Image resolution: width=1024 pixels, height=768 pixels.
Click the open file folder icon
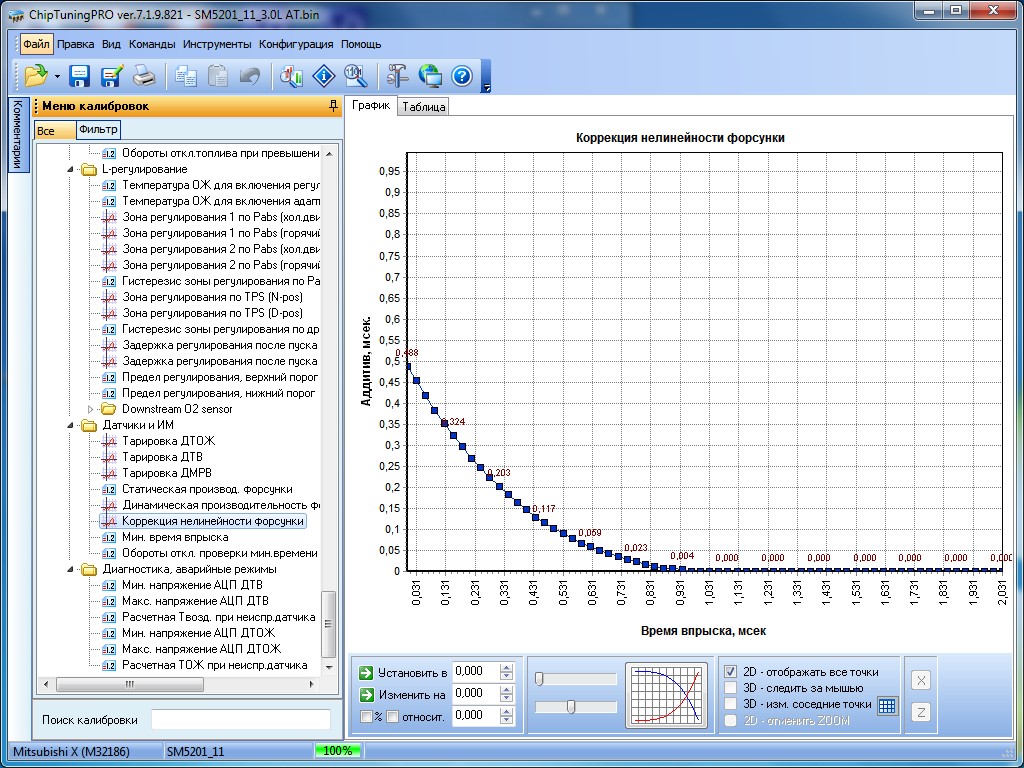point(36,76)
